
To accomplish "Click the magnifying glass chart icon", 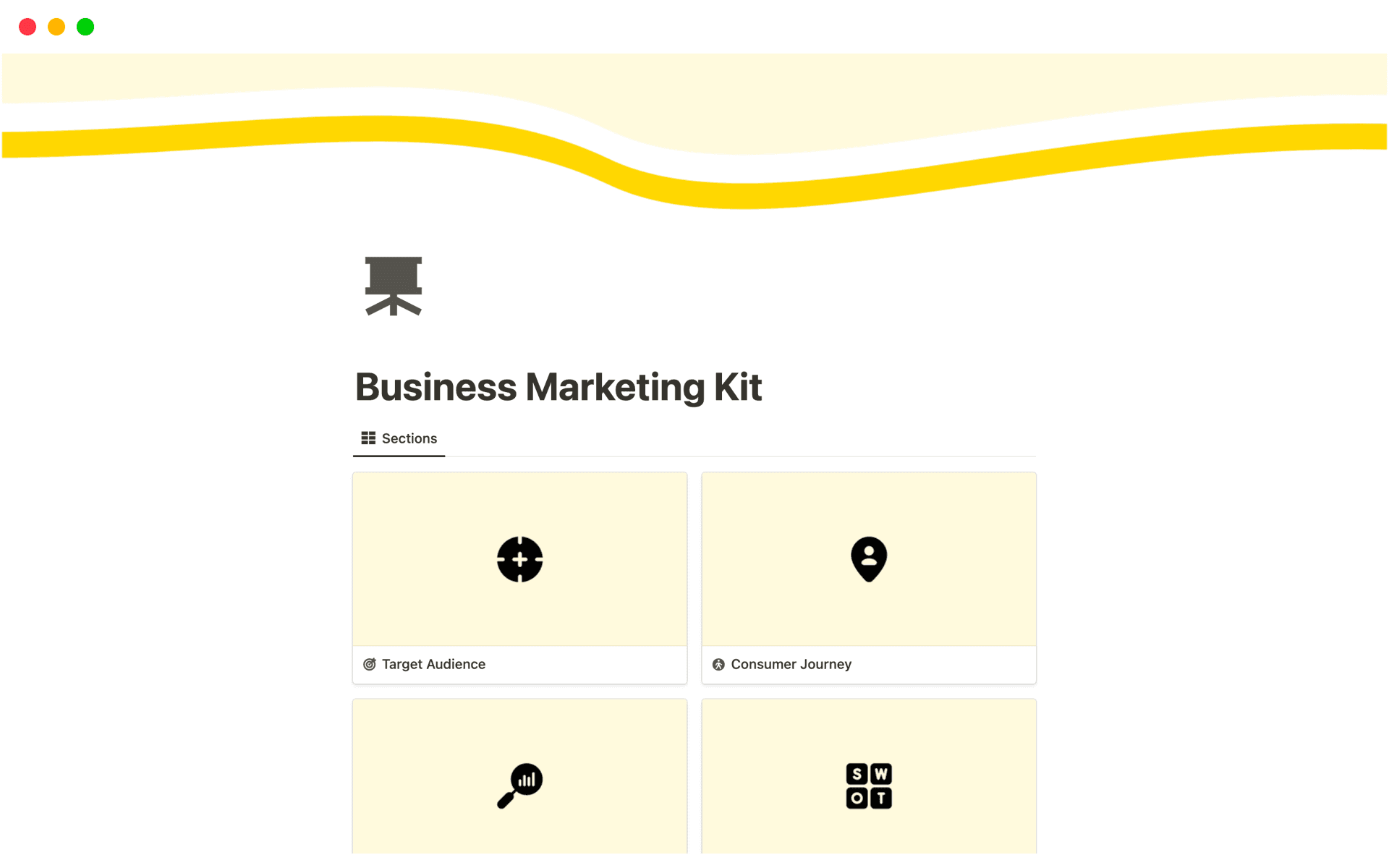I will point(519,786).
